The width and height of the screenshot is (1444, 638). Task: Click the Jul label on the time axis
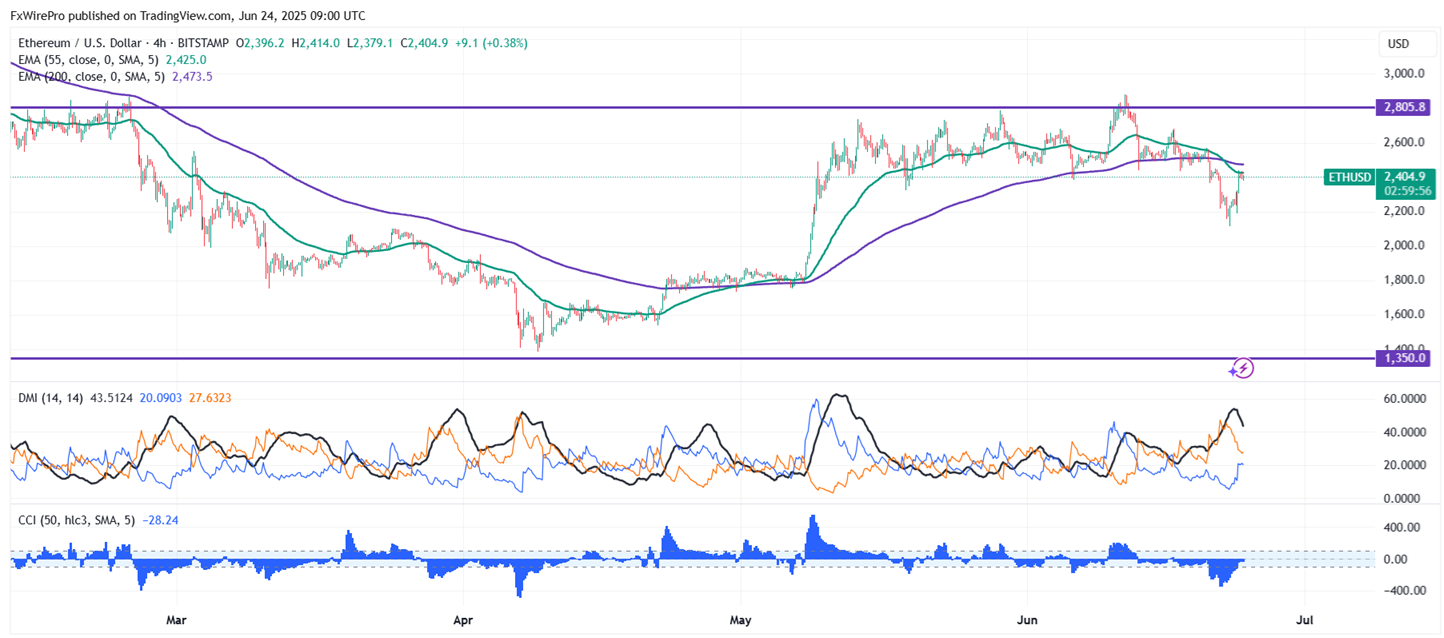tap(1304, 621)
